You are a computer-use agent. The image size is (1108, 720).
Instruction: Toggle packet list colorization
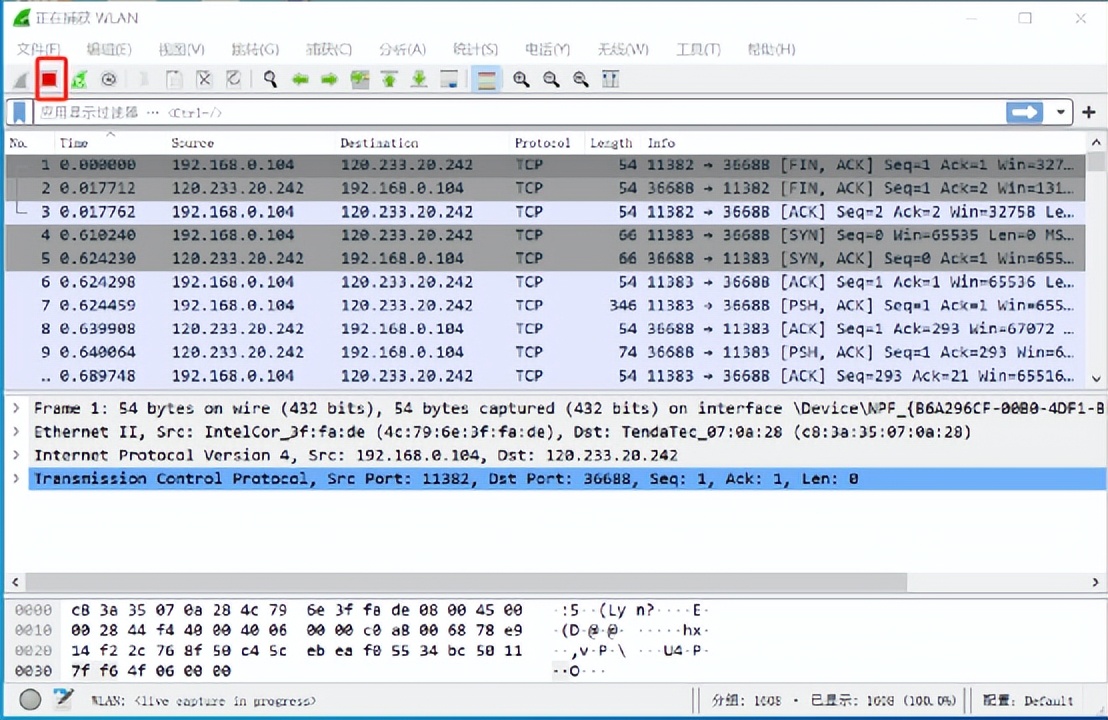(x=486, y=79)
